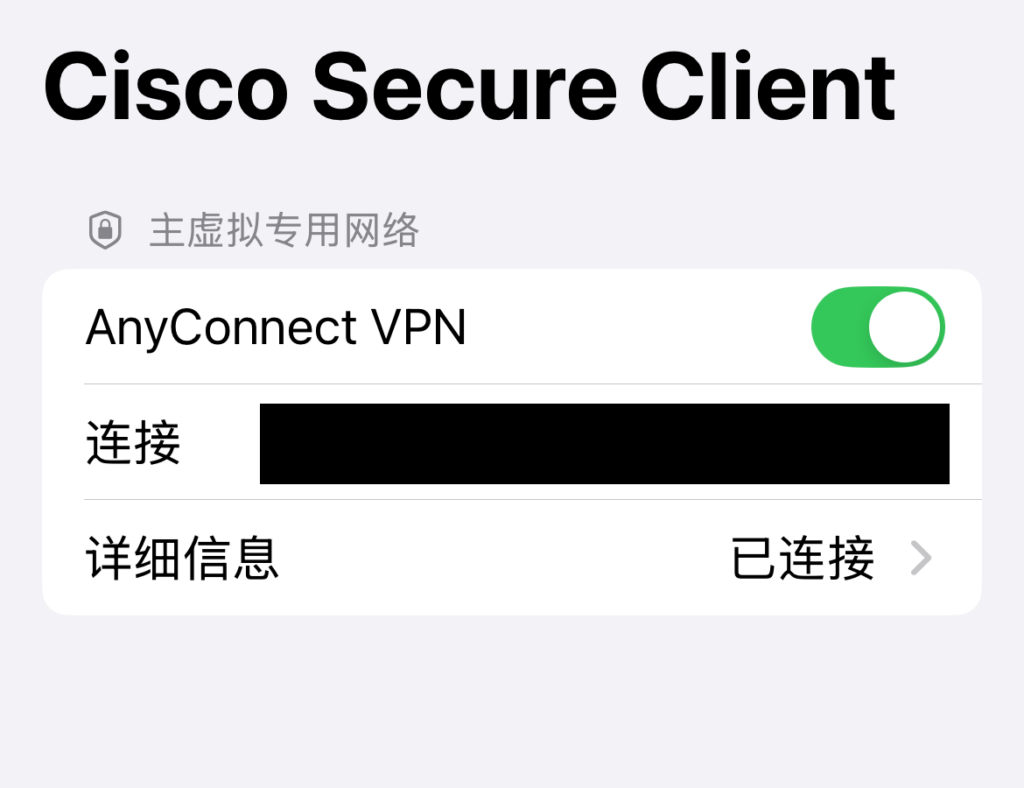Click the 主虚拟专用网络 section header
The height and width of the screenshot is (788, 1024).
pyautogui.click(x=284, y=231)
